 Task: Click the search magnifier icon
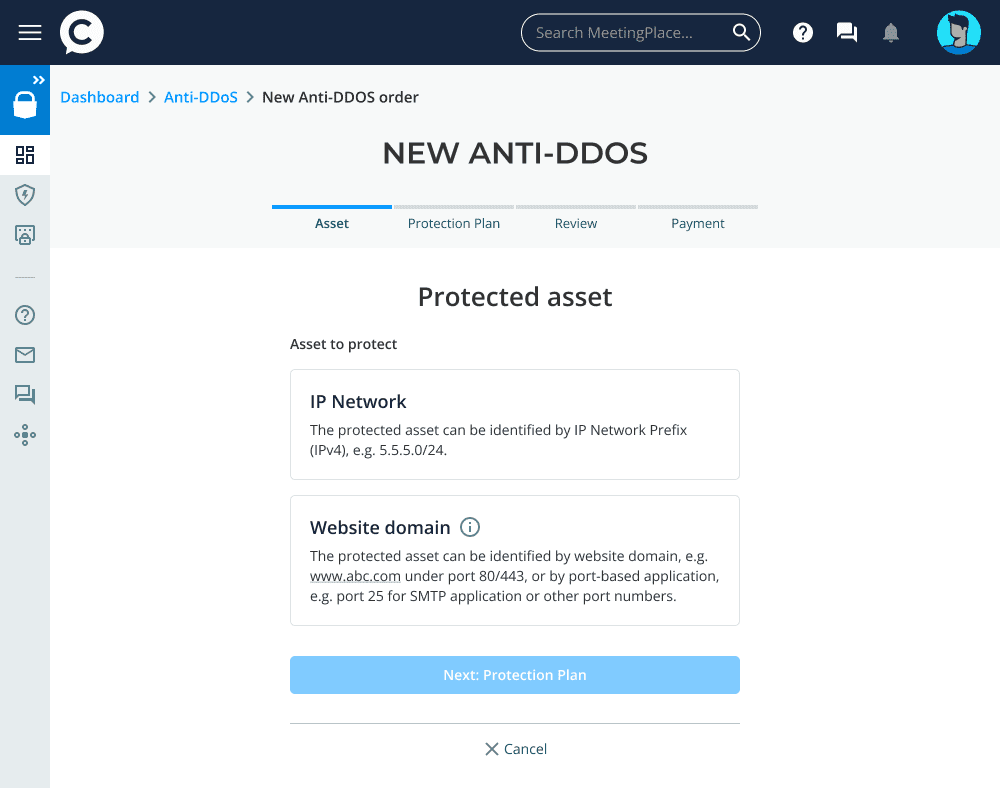(741, 33)
